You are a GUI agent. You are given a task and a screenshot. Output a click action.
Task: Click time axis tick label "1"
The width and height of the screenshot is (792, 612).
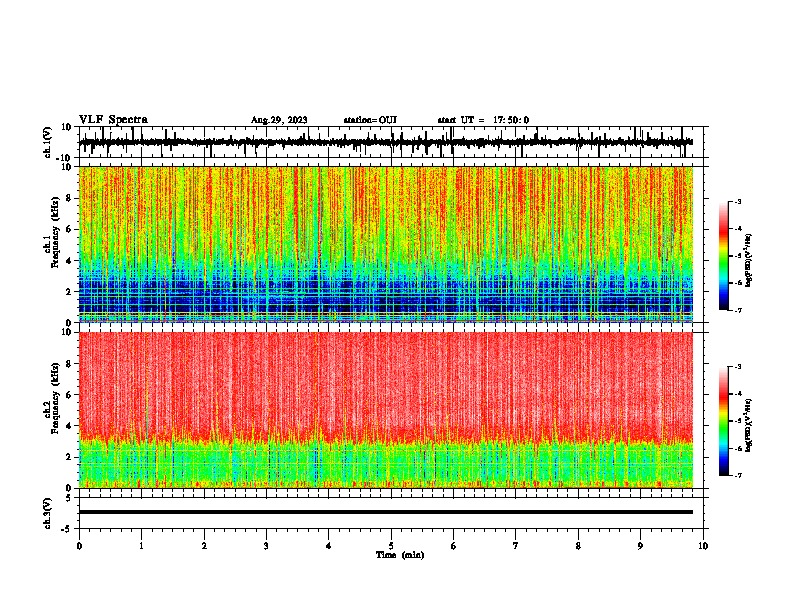coord(141,546)
